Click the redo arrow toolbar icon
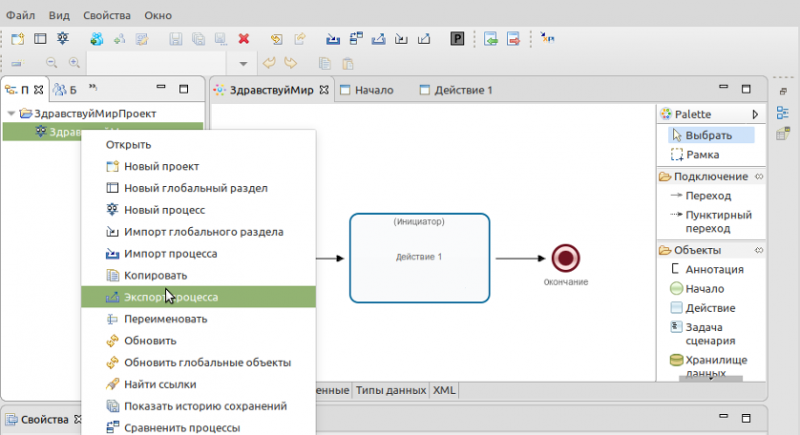Image resolution: width=800 pixels, height=435 pixels. (x=291, y=63)
